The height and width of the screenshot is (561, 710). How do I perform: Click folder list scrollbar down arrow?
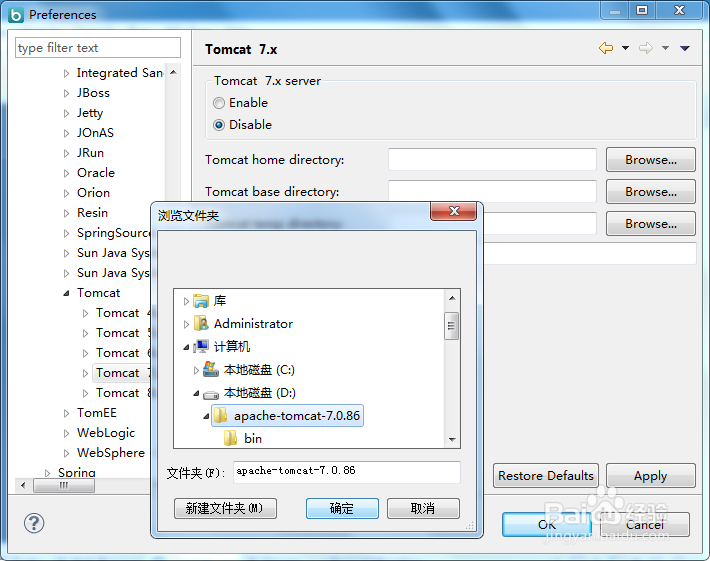pos(452,440)
